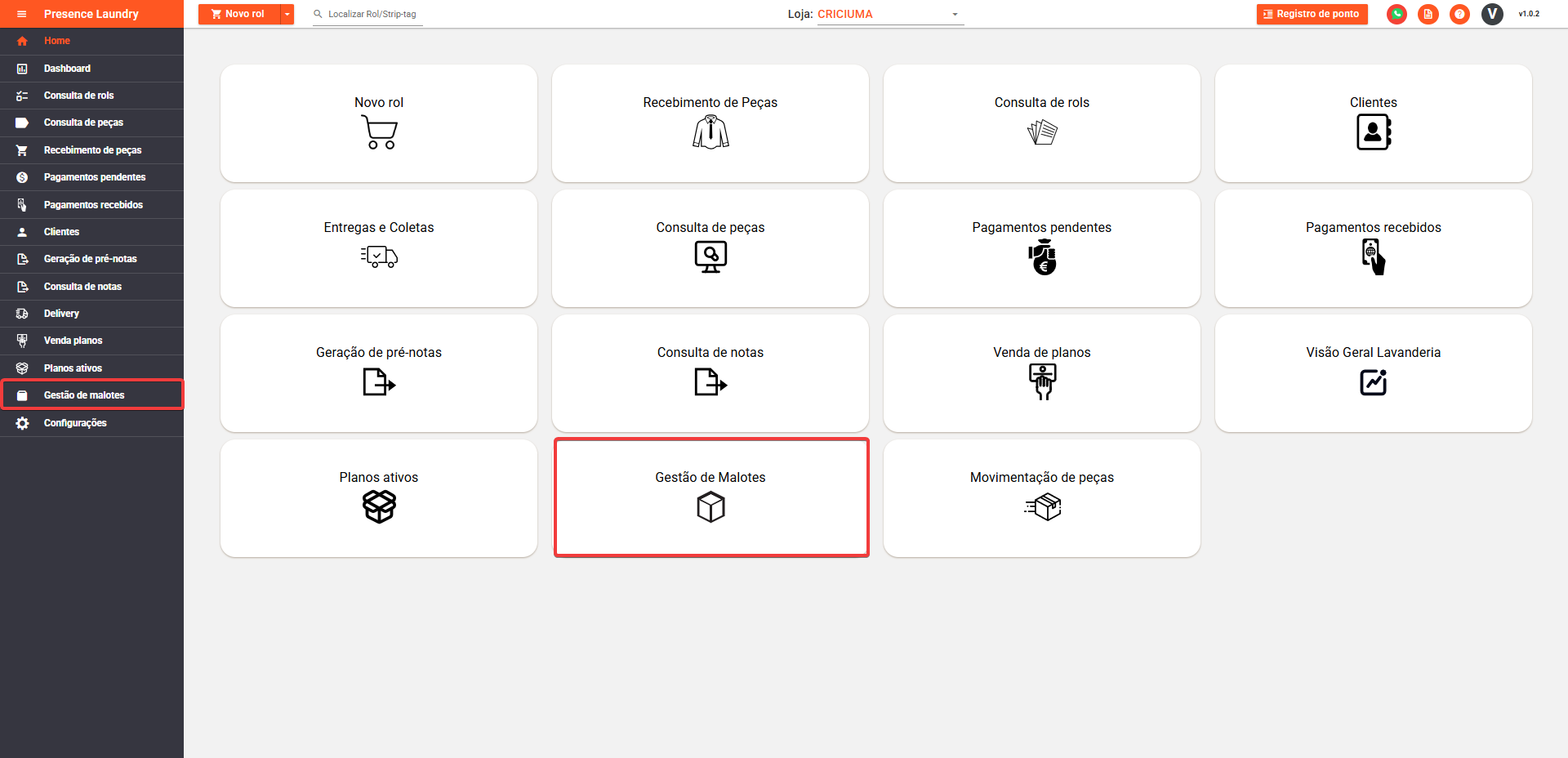Click the WhatsApp icon in top bar
This screenshot has width=1568, height=758.
[1396, 14]
